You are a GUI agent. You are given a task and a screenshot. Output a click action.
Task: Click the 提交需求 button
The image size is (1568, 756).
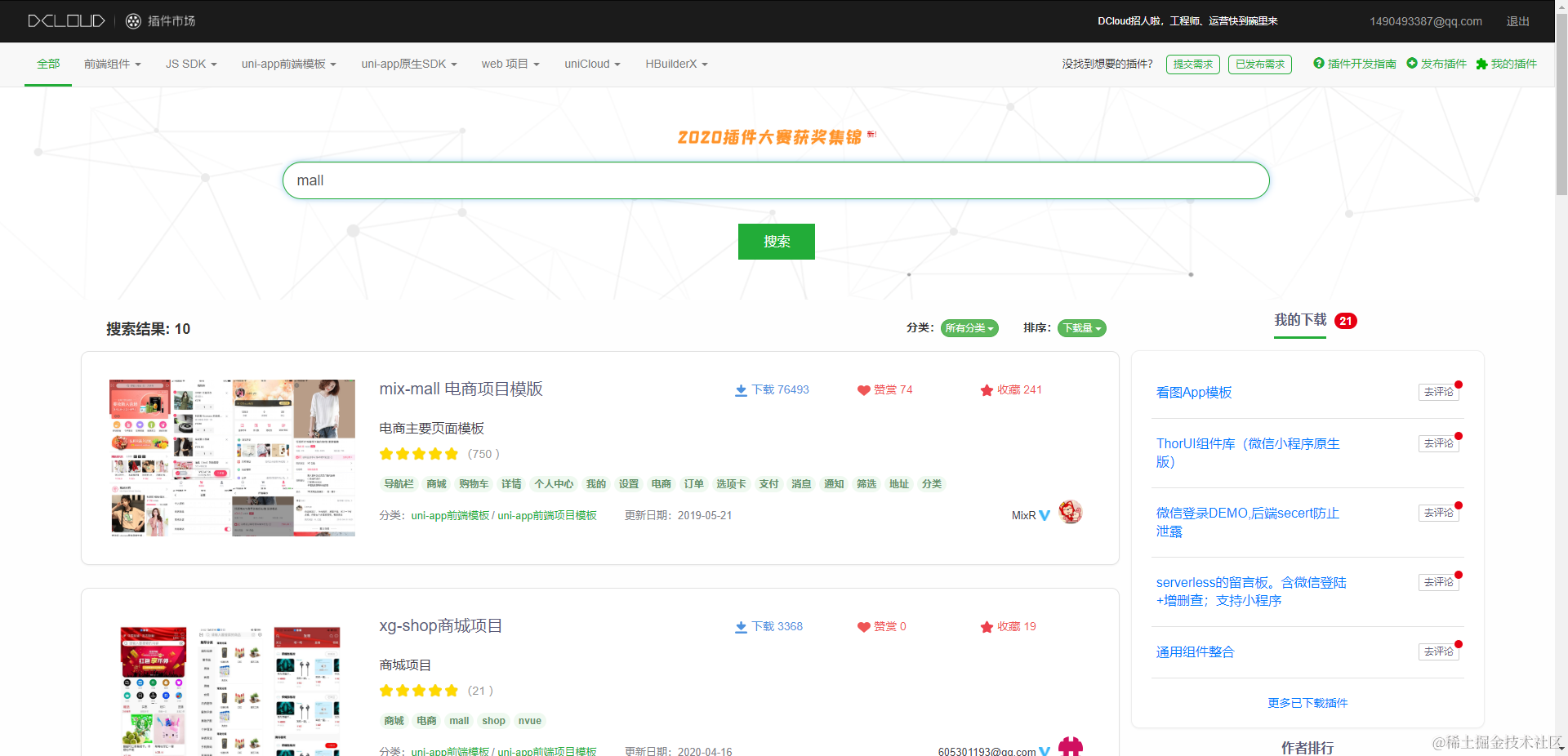1193,64
